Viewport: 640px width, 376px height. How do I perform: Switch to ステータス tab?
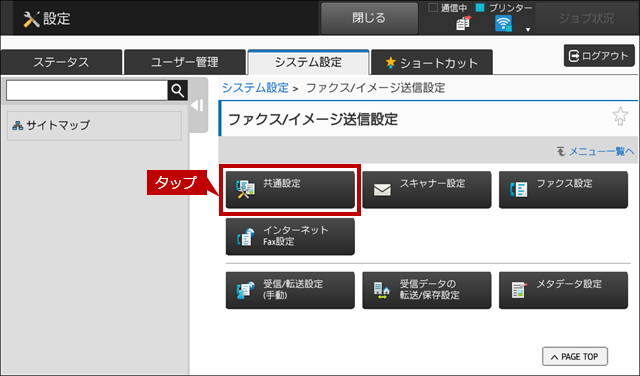[61, 62]
